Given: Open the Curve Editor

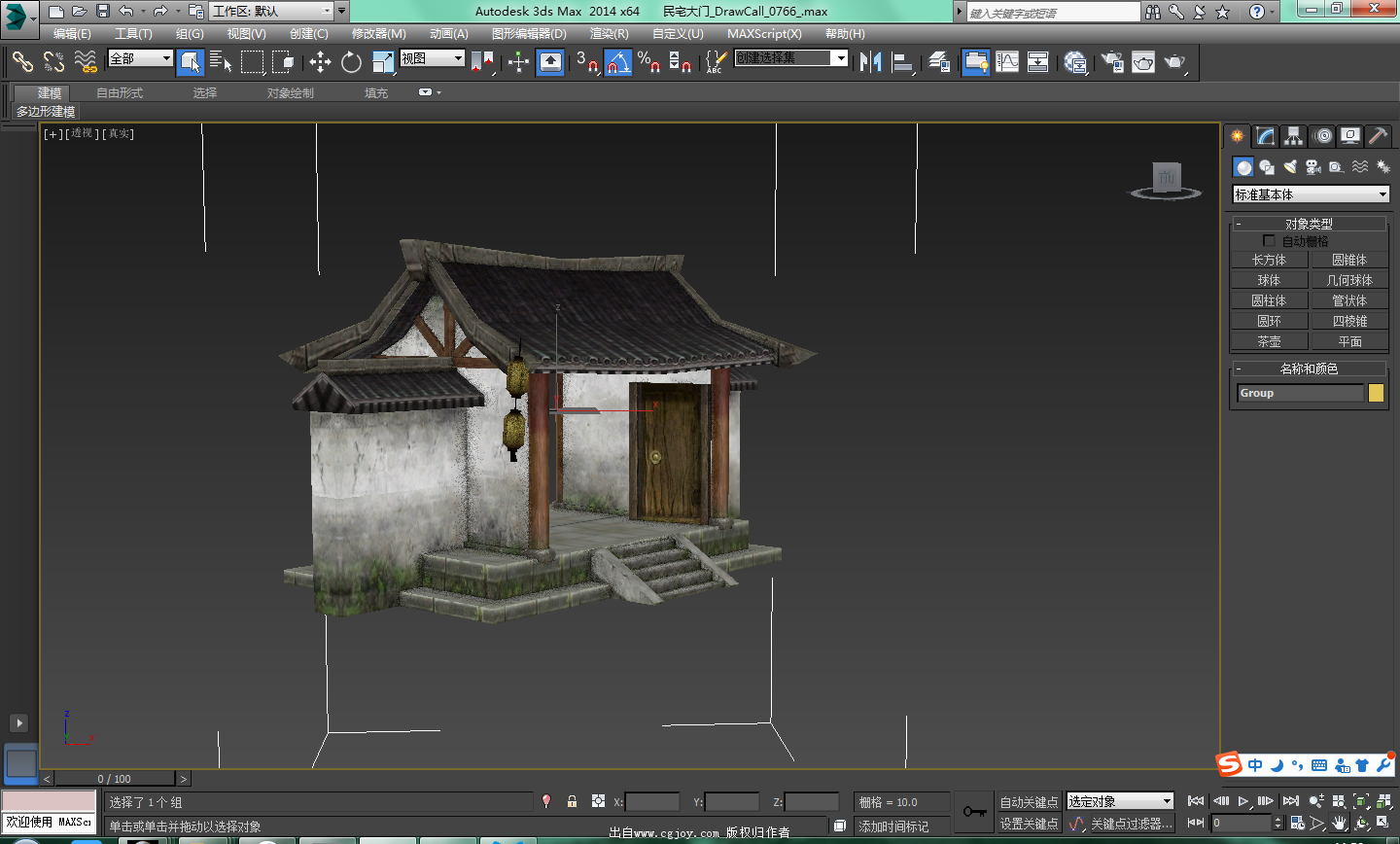Looking at the screenshot, I should point(1007,62).
